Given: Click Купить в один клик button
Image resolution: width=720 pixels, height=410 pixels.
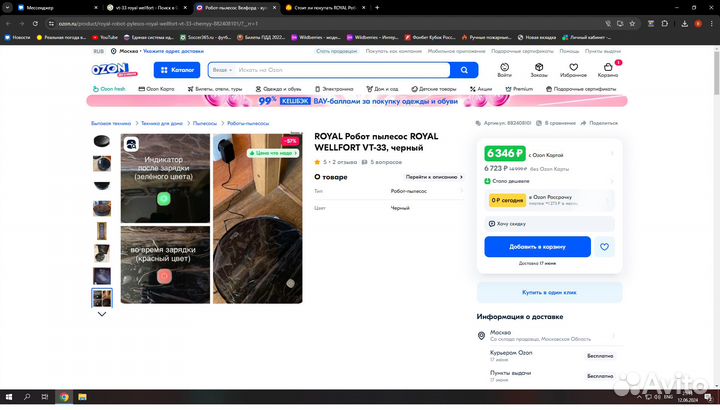Looking at the screenshot, I should click(x=549, y=292).
